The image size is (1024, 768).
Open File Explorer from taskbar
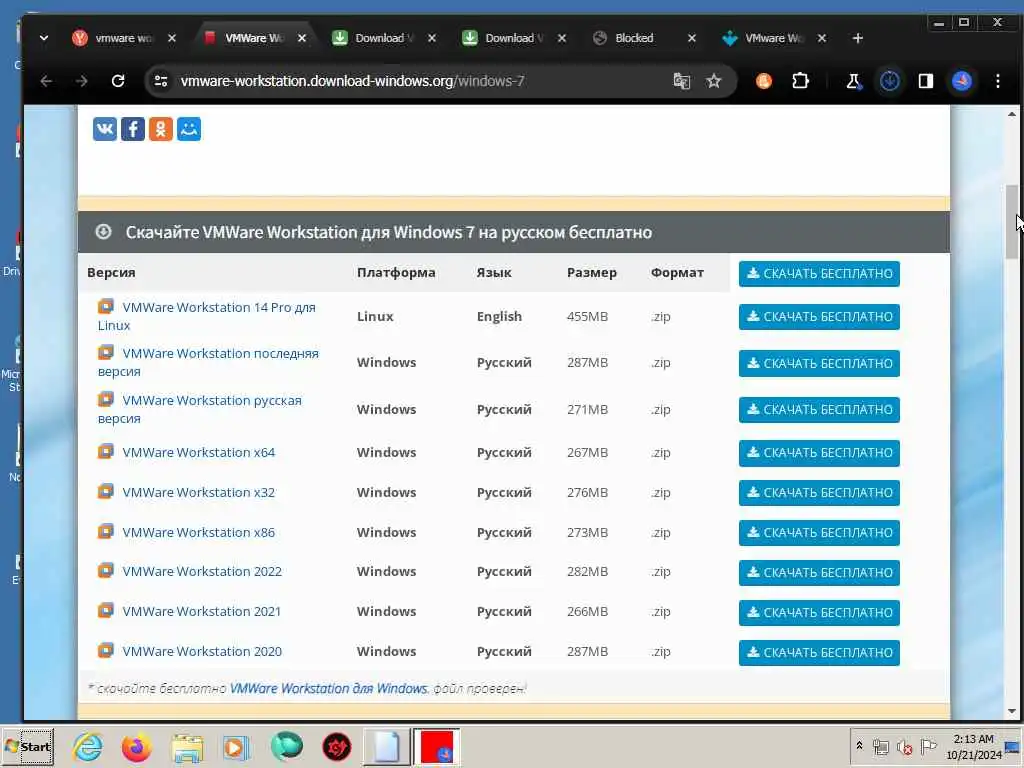click(x=187, y=747)
